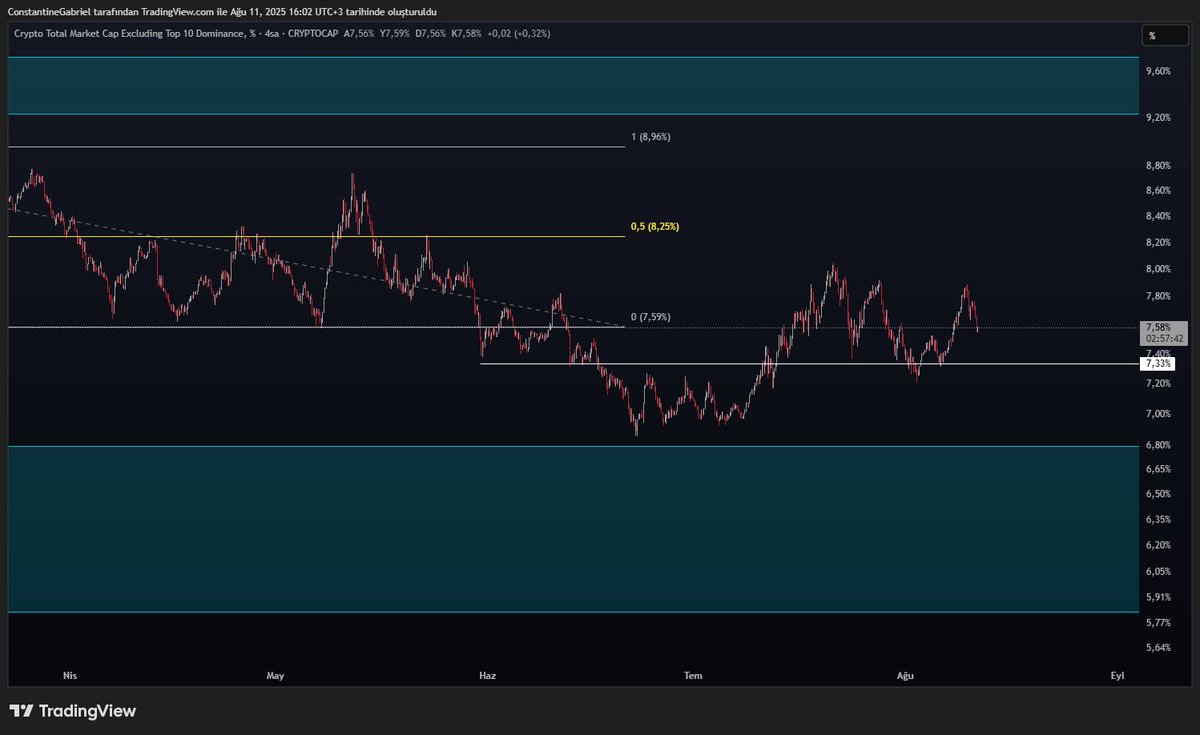Click the 6,20% price axis label
The image size is (1200, 735).
click(1158, 545)
